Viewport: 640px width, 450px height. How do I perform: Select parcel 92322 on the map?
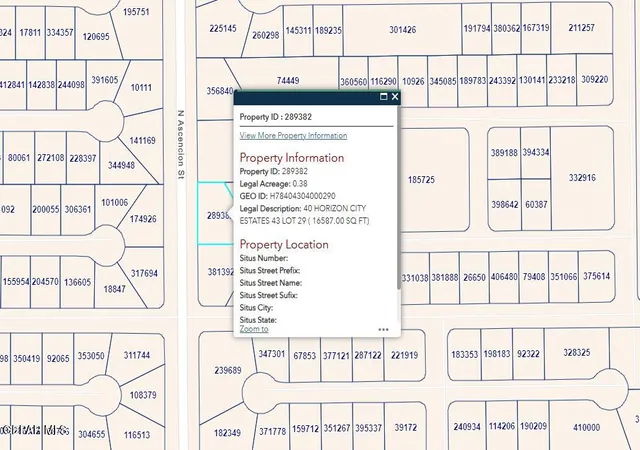tap(528, 353)
